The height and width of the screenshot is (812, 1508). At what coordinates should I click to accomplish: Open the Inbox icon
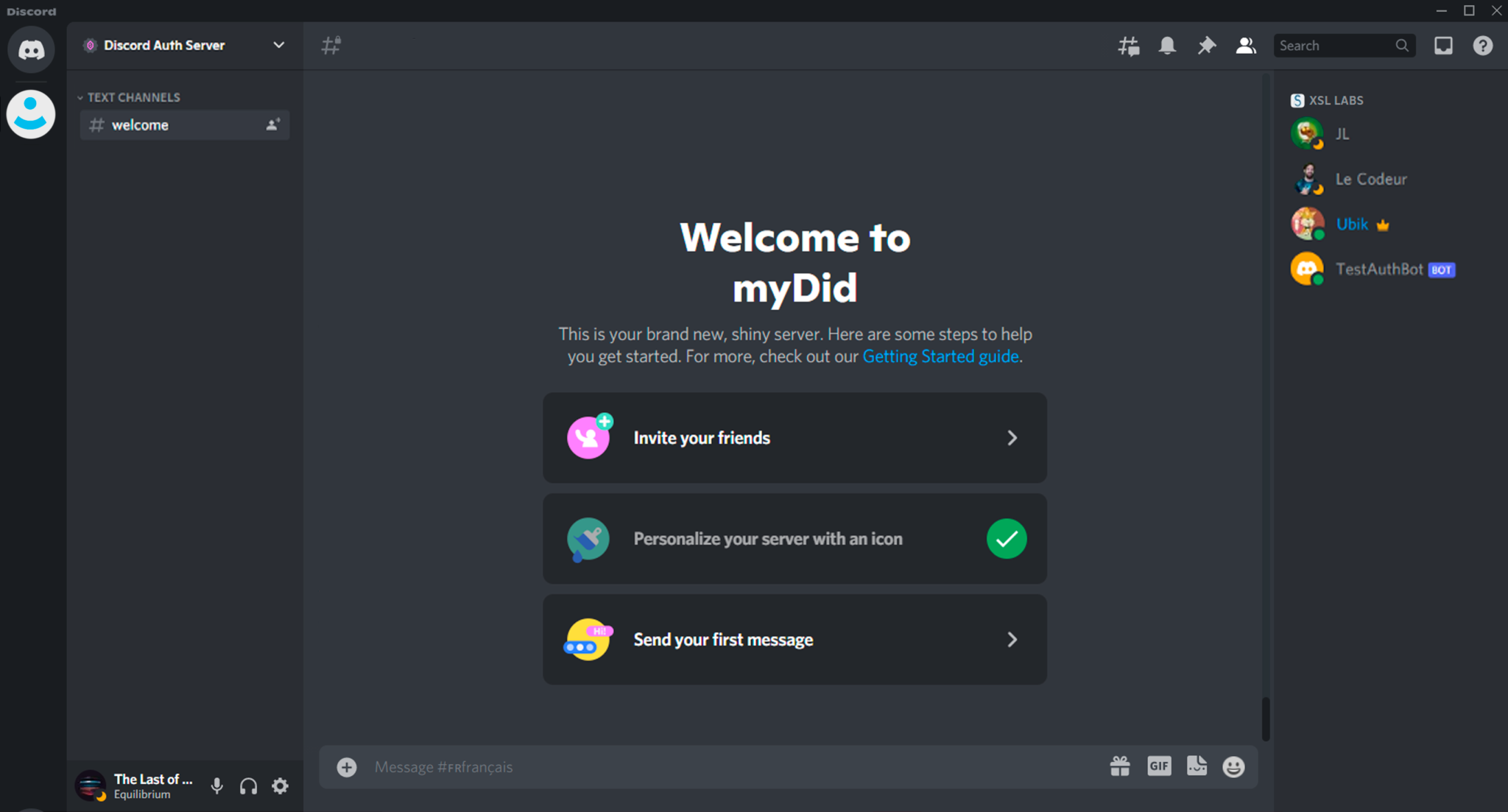tap(1443, 45)
